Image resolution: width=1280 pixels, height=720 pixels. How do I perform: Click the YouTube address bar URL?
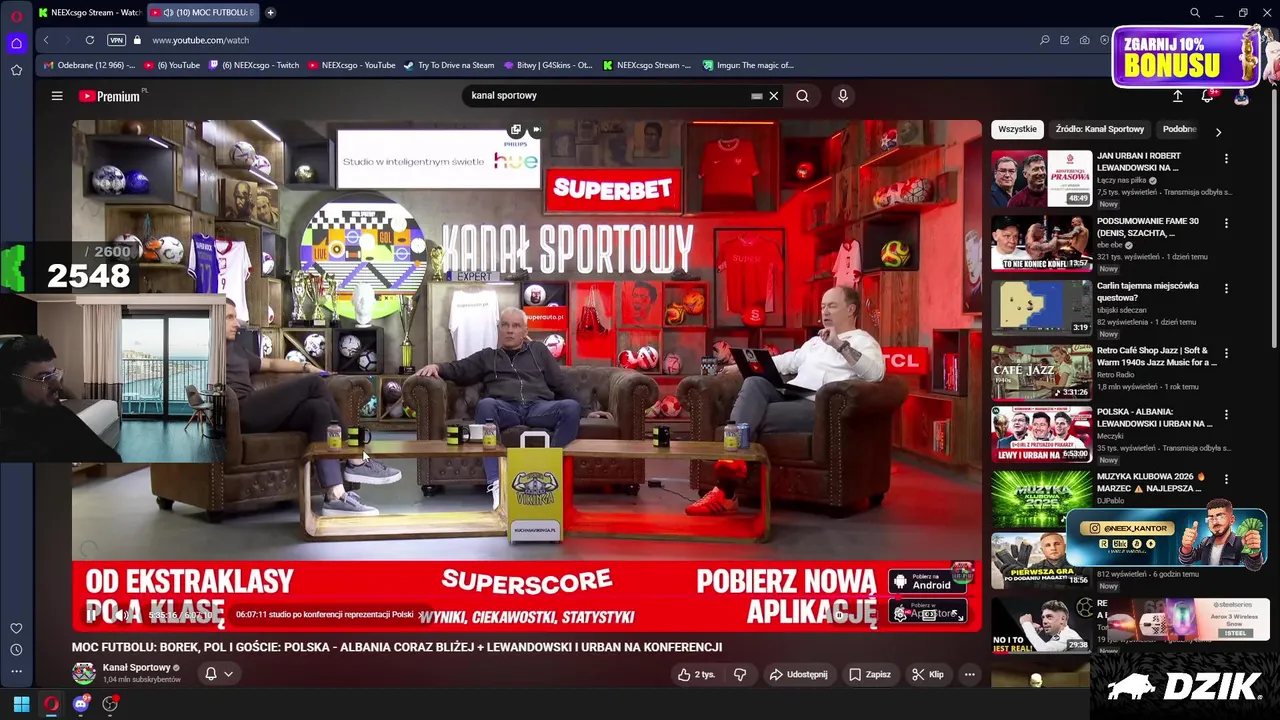pyautogui.click(x=200, y=40)
